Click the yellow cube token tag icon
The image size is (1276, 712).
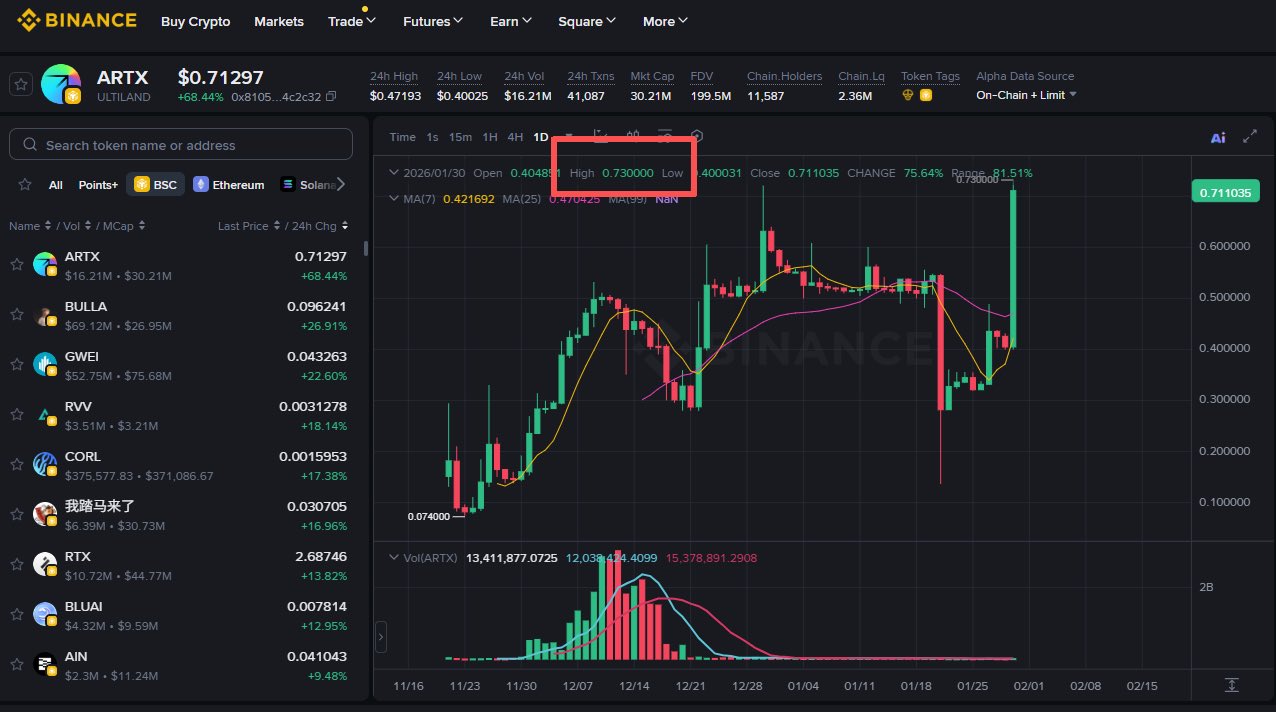[x=926, y=96]
